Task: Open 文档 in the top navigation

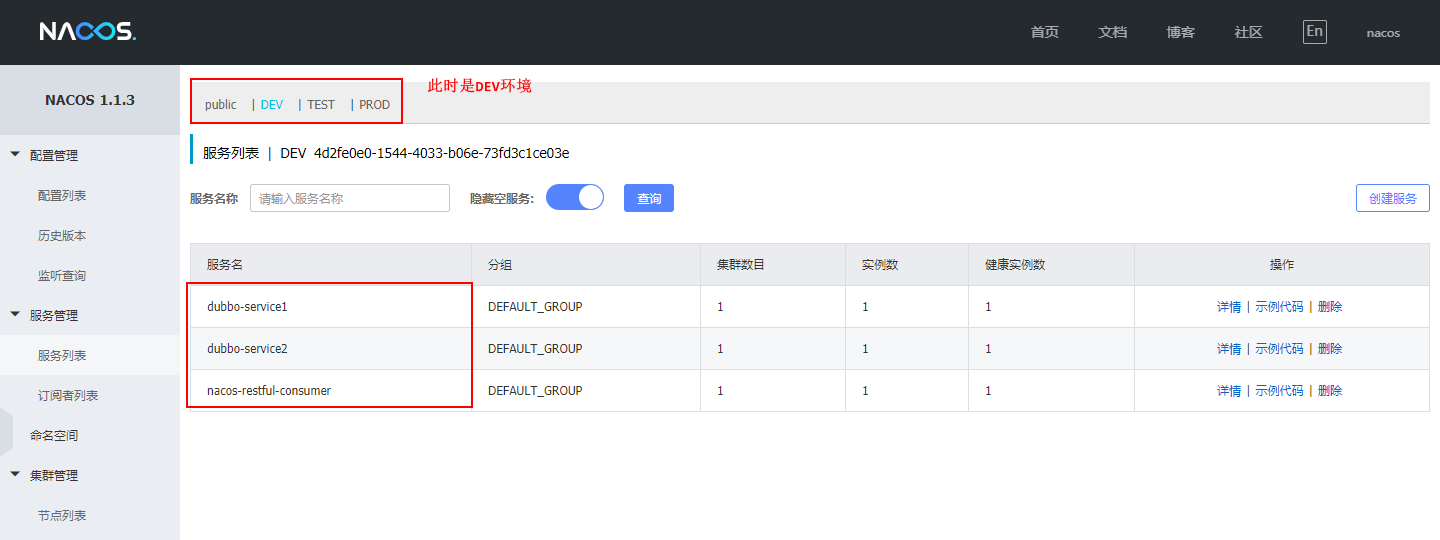Action: (x=1112, y=32)
